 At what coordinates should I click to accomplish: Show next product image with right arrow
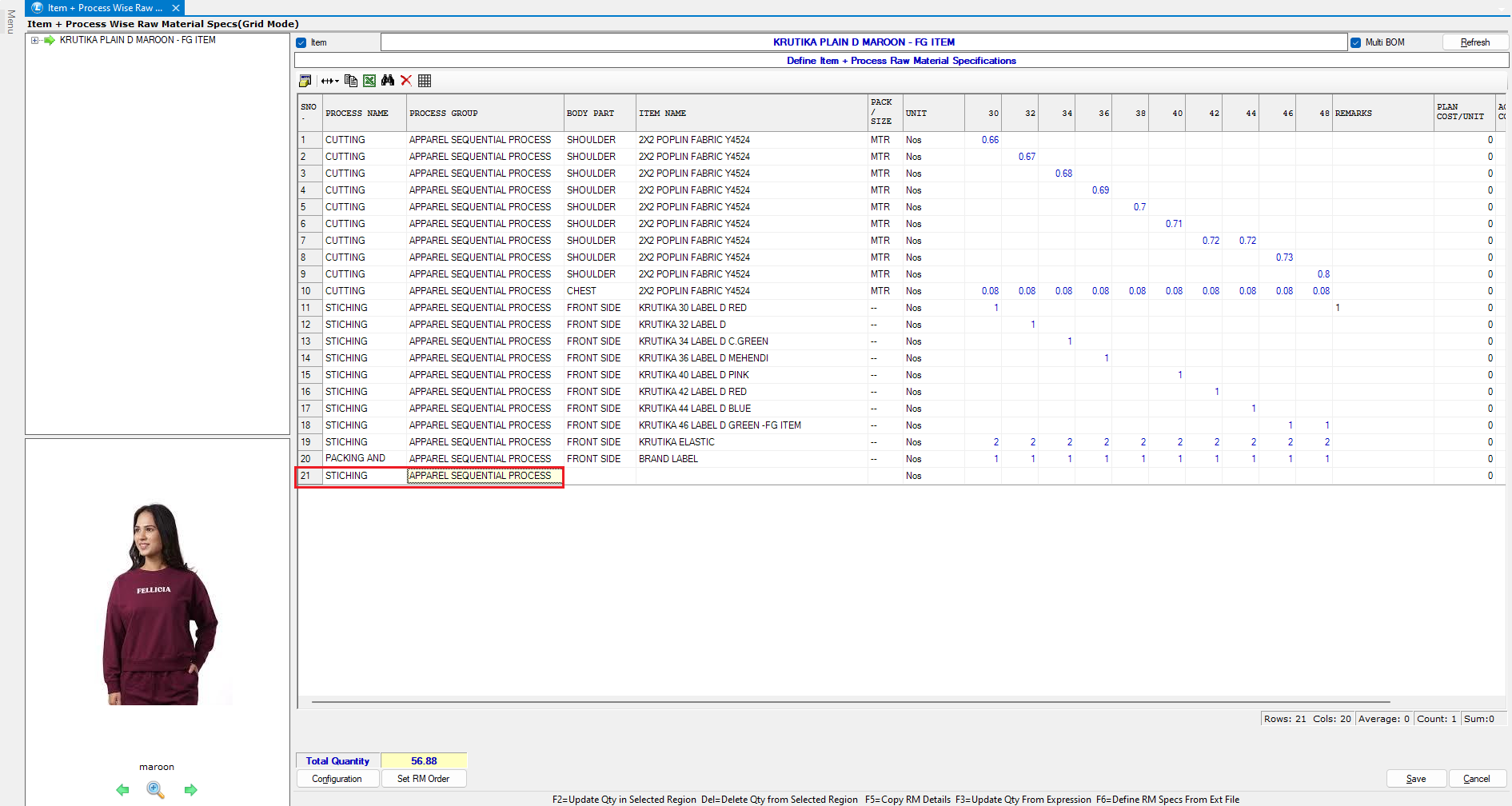(190, 790)
